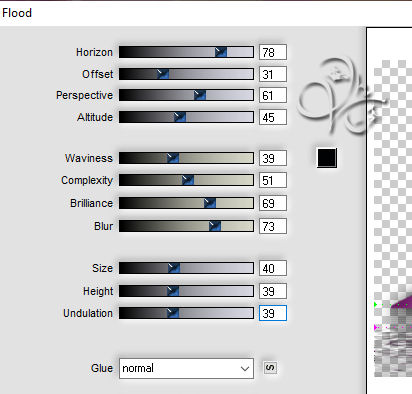Click the Horizon slider handle
This screenshot has width=412, height=394.
coord(221,52)
